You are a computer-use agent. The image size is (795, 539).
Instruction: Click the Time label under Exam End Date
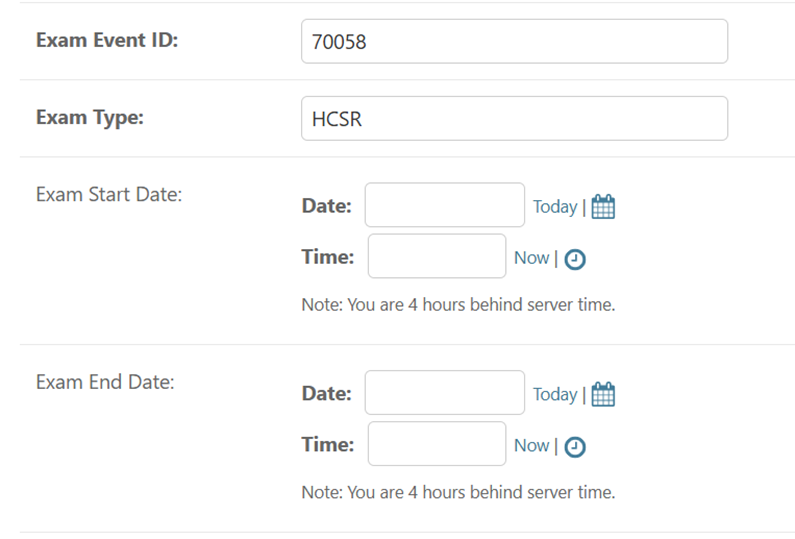[x=328, y=444]
